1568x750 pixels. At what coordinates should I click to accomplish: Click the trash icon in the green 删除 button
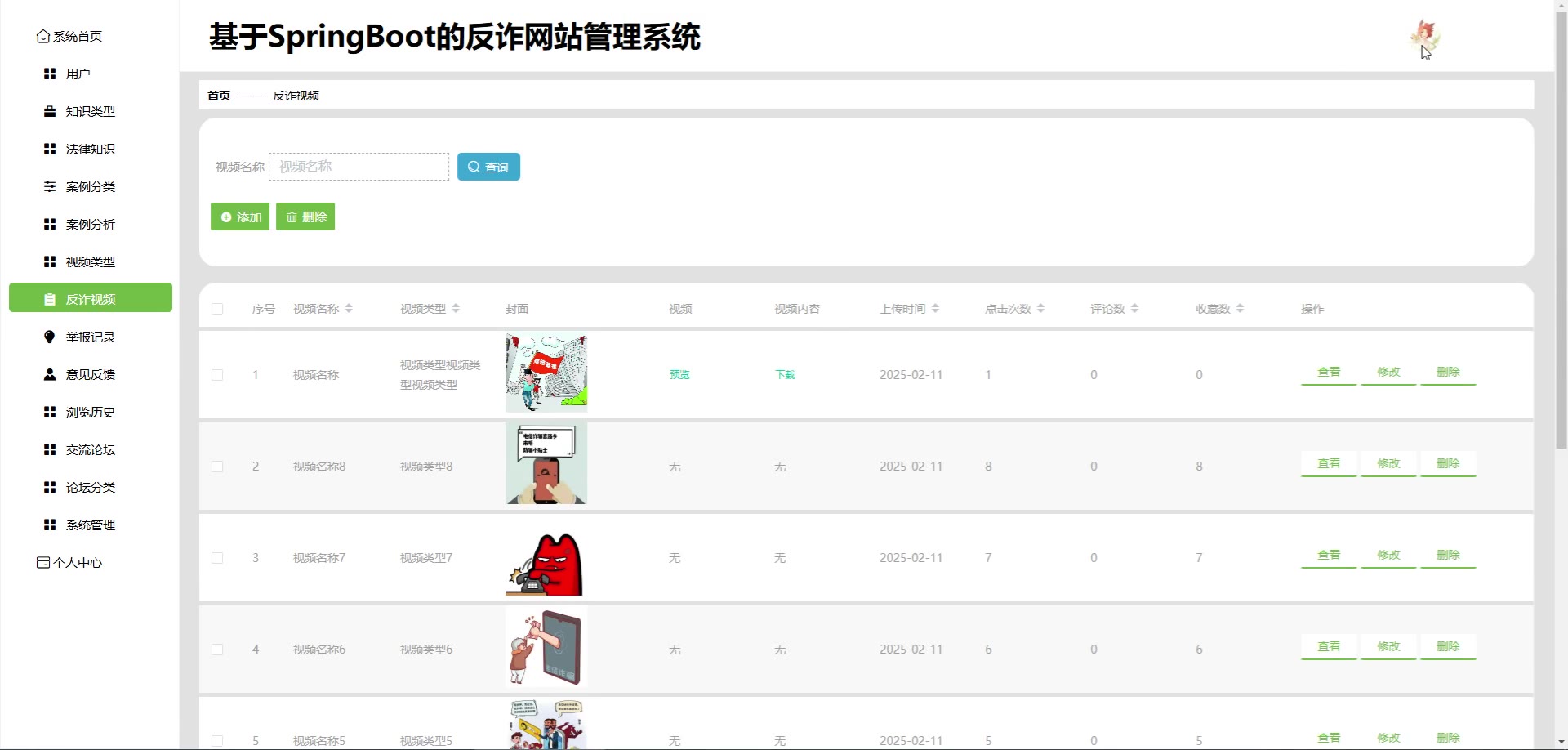click(x=292, y=217)
